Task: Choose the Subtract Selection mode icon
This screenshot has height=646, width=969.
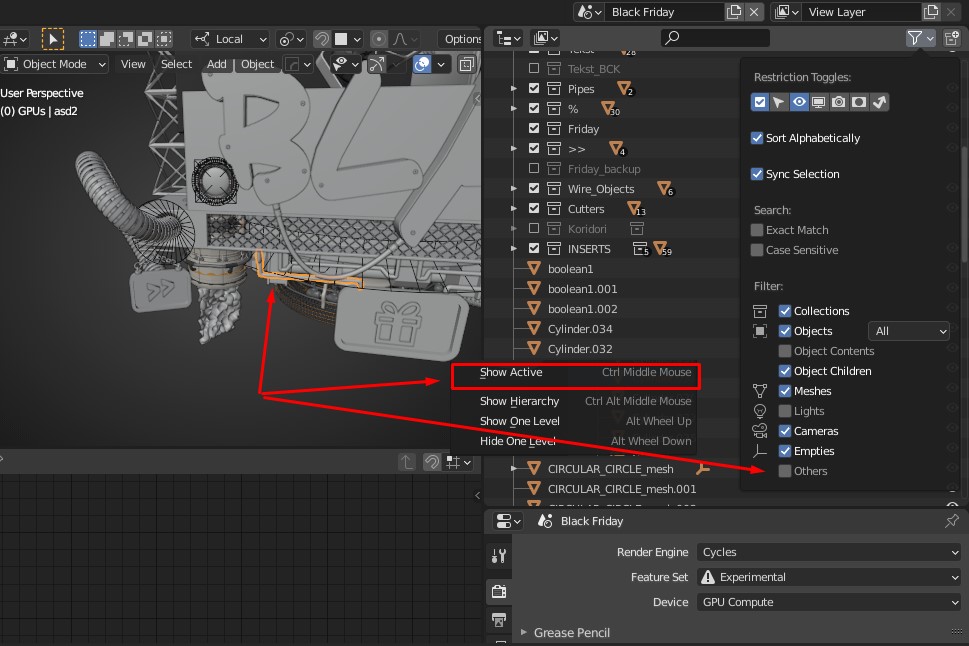Action: pos(125,40)
